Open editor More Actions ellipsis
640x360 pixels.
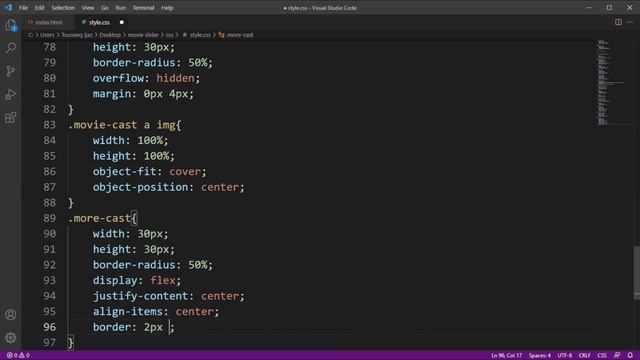pyautogui.click(x=630, y=22)
